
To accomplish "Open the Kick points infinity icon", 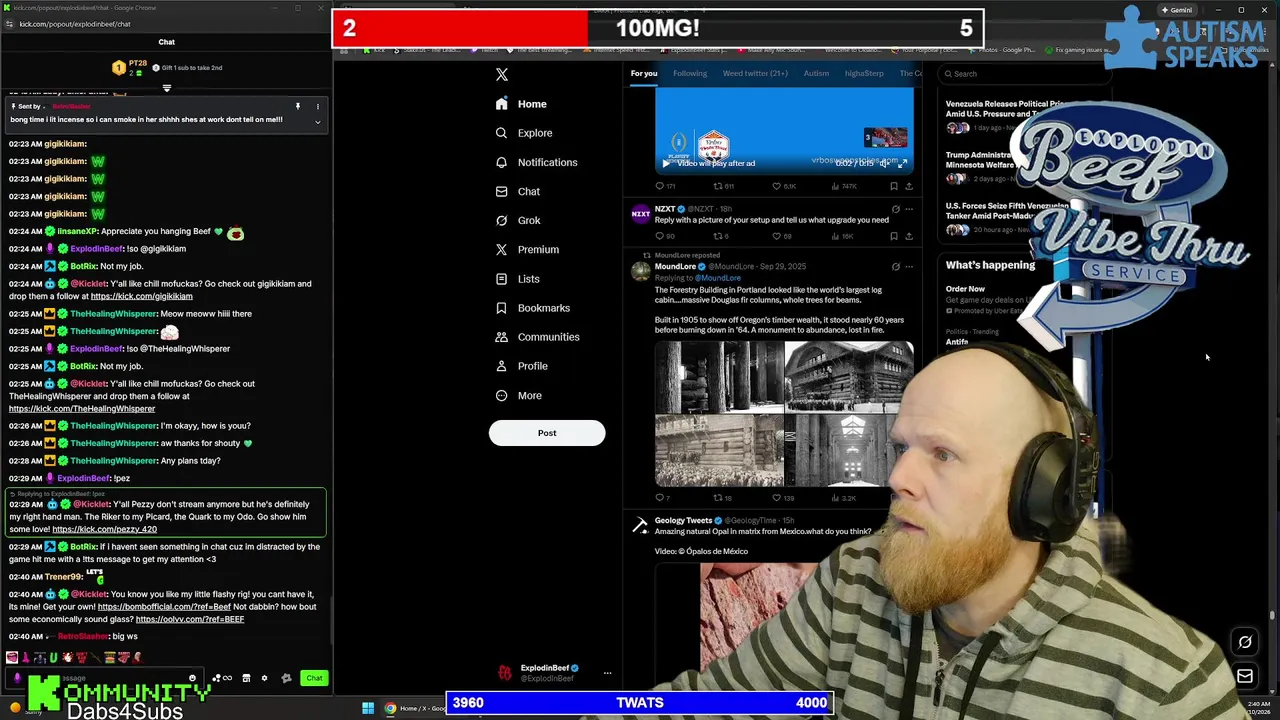I will [x=222, y=678].
